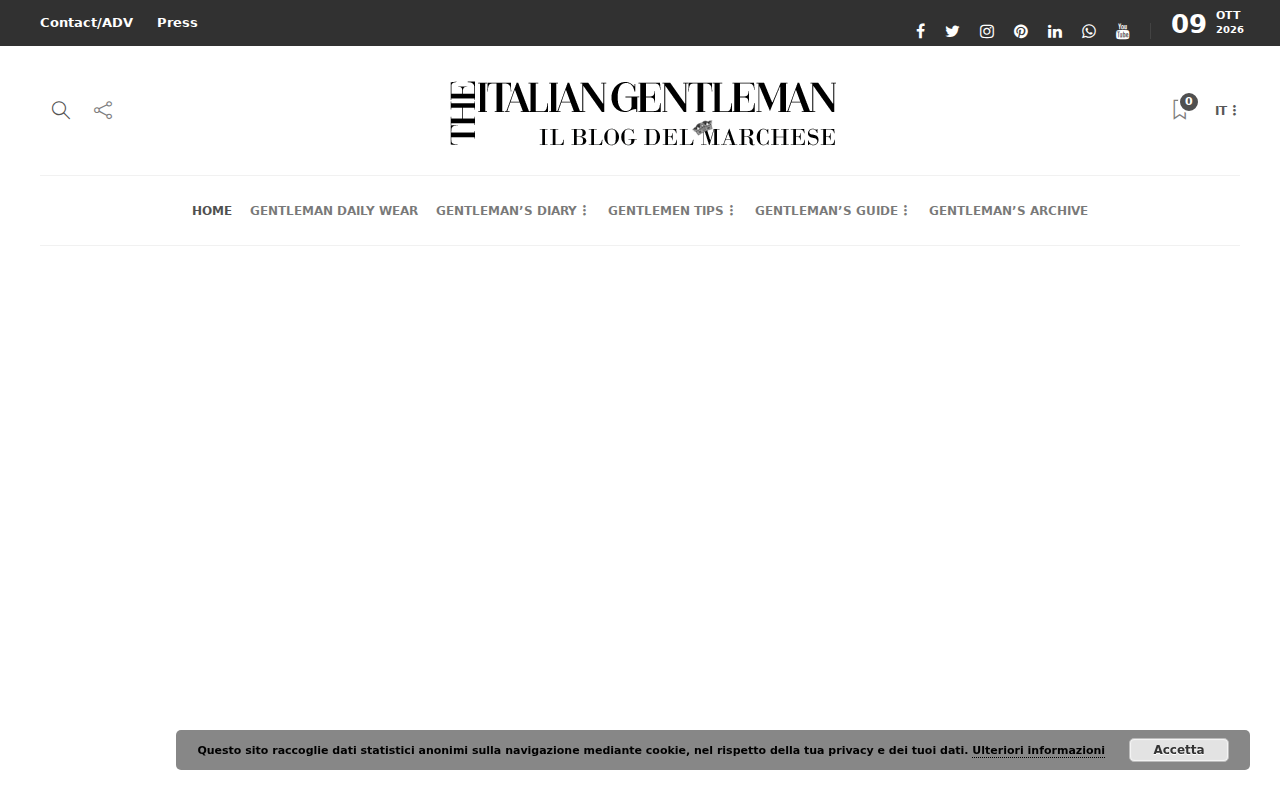Open the LinkedIn social icon

[1055, 31]
